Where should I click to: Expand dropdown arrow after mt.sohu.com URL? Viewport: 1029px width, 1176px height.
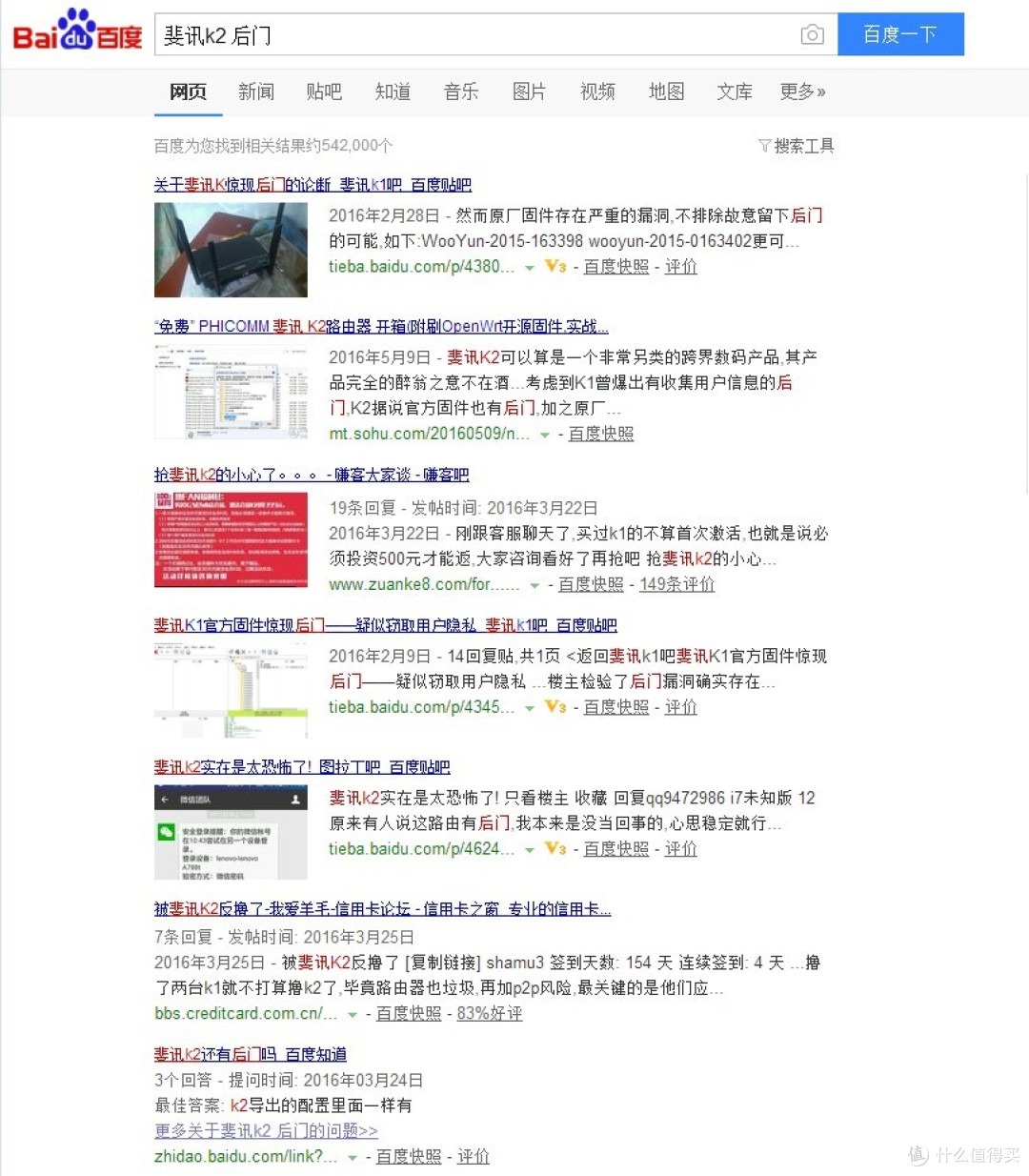(x=545, y=435)
